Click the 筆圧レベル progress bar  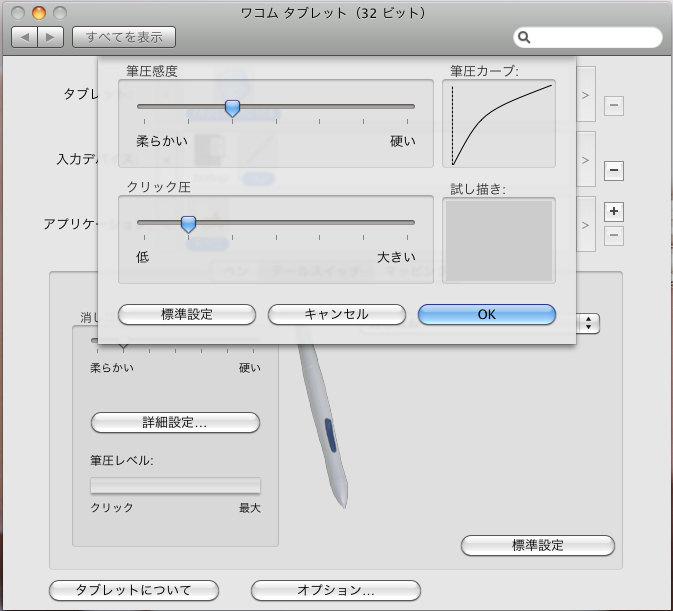175,486
